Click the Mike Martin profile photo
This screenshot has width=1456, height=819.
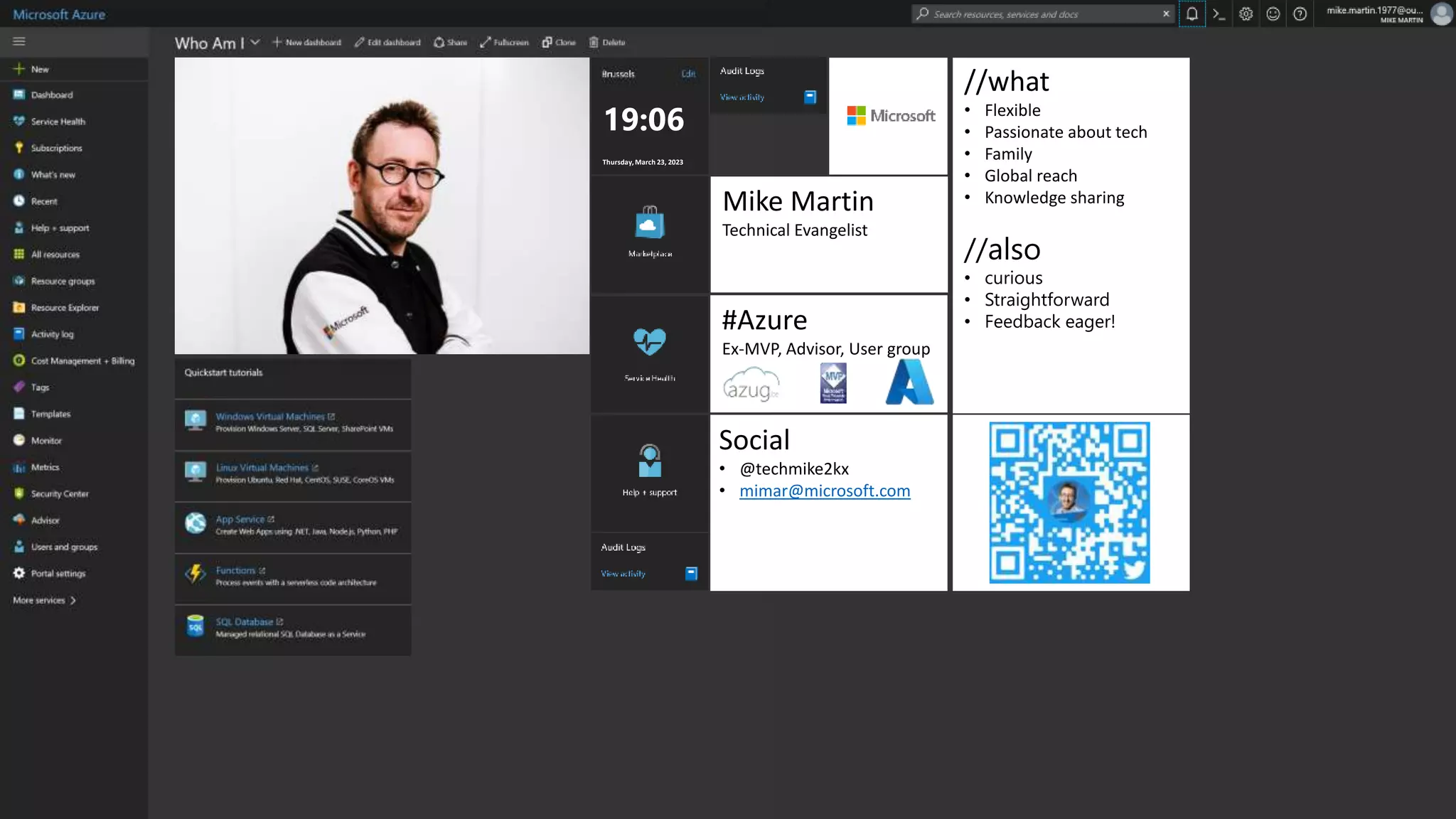(x=382, y=205)
